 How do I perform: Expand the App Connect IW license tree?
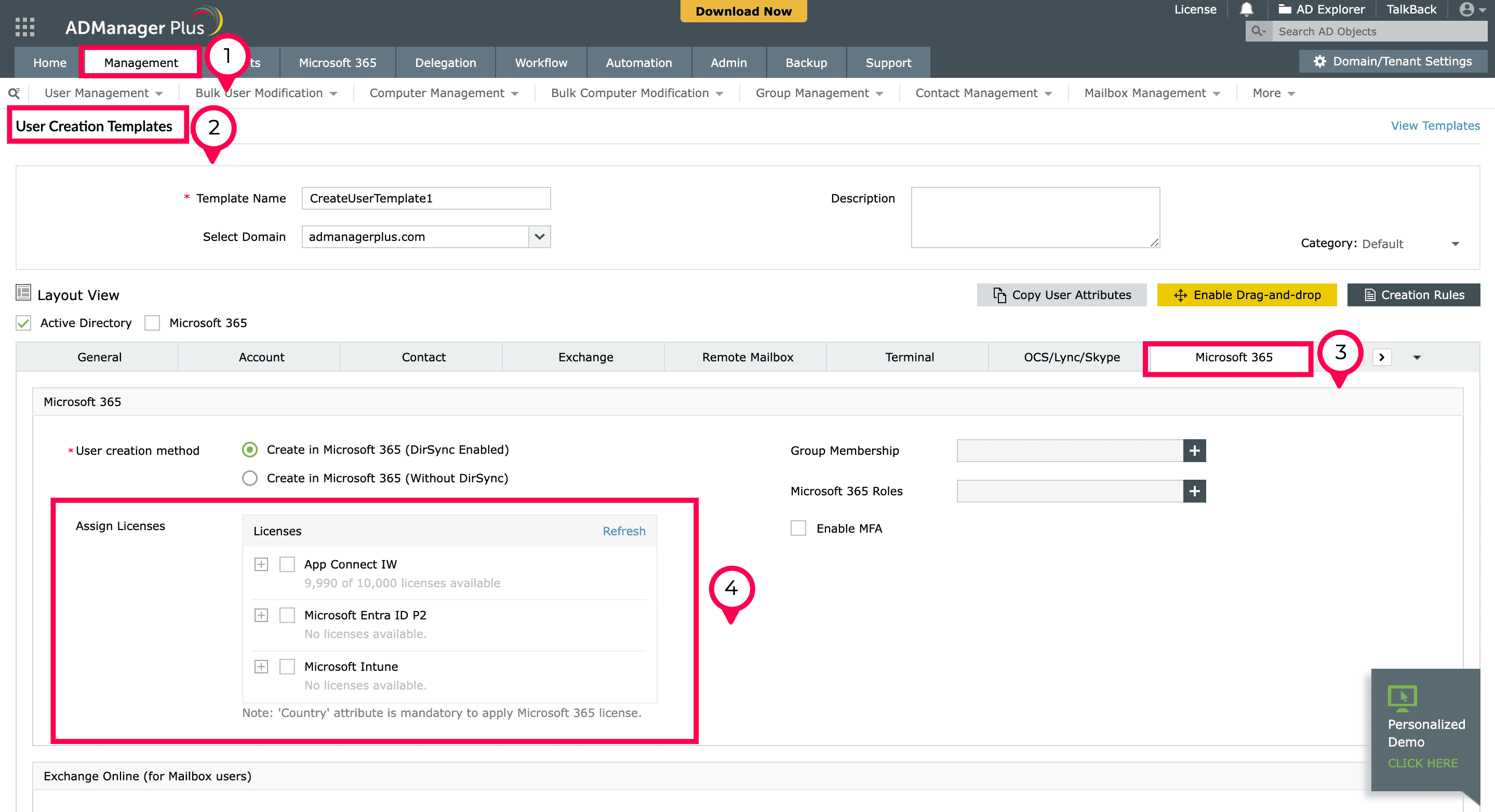click(261, 564)
